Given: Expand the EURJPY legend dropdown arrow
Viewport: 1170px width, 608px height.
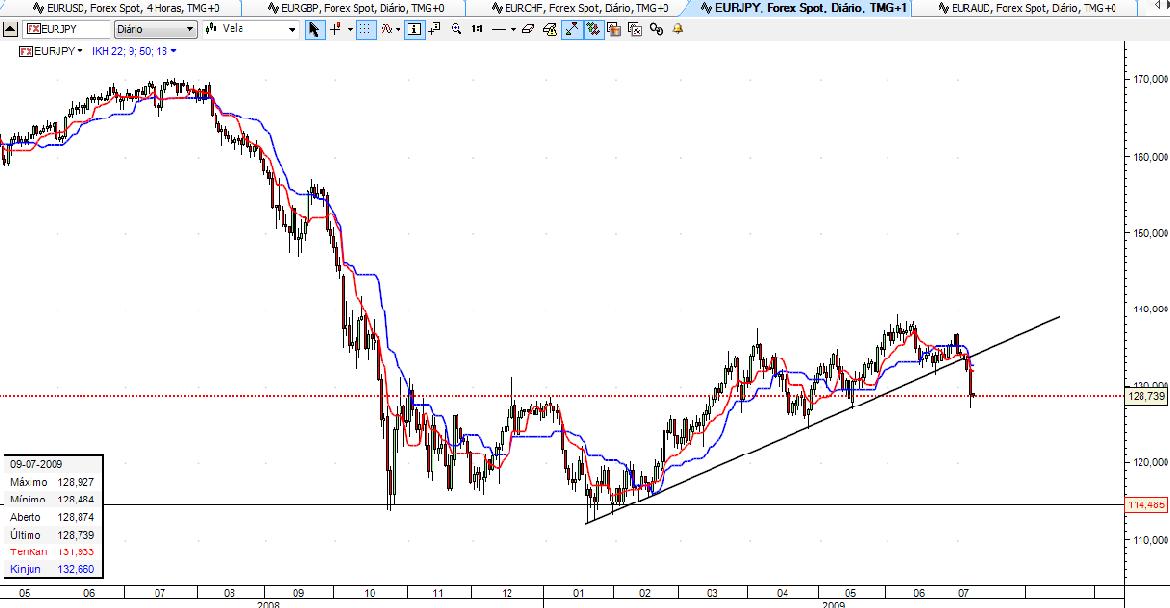Looking at the screenshot, I should pos(80,51).
